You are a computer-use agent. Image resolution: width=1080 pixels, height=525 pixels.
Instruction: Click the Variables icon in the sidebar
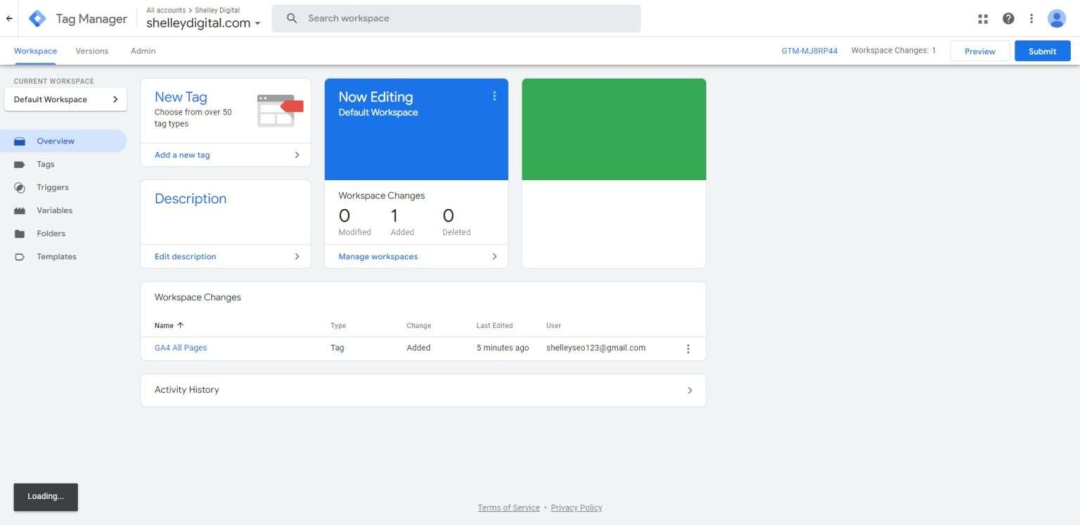click(x=19, y=211)
